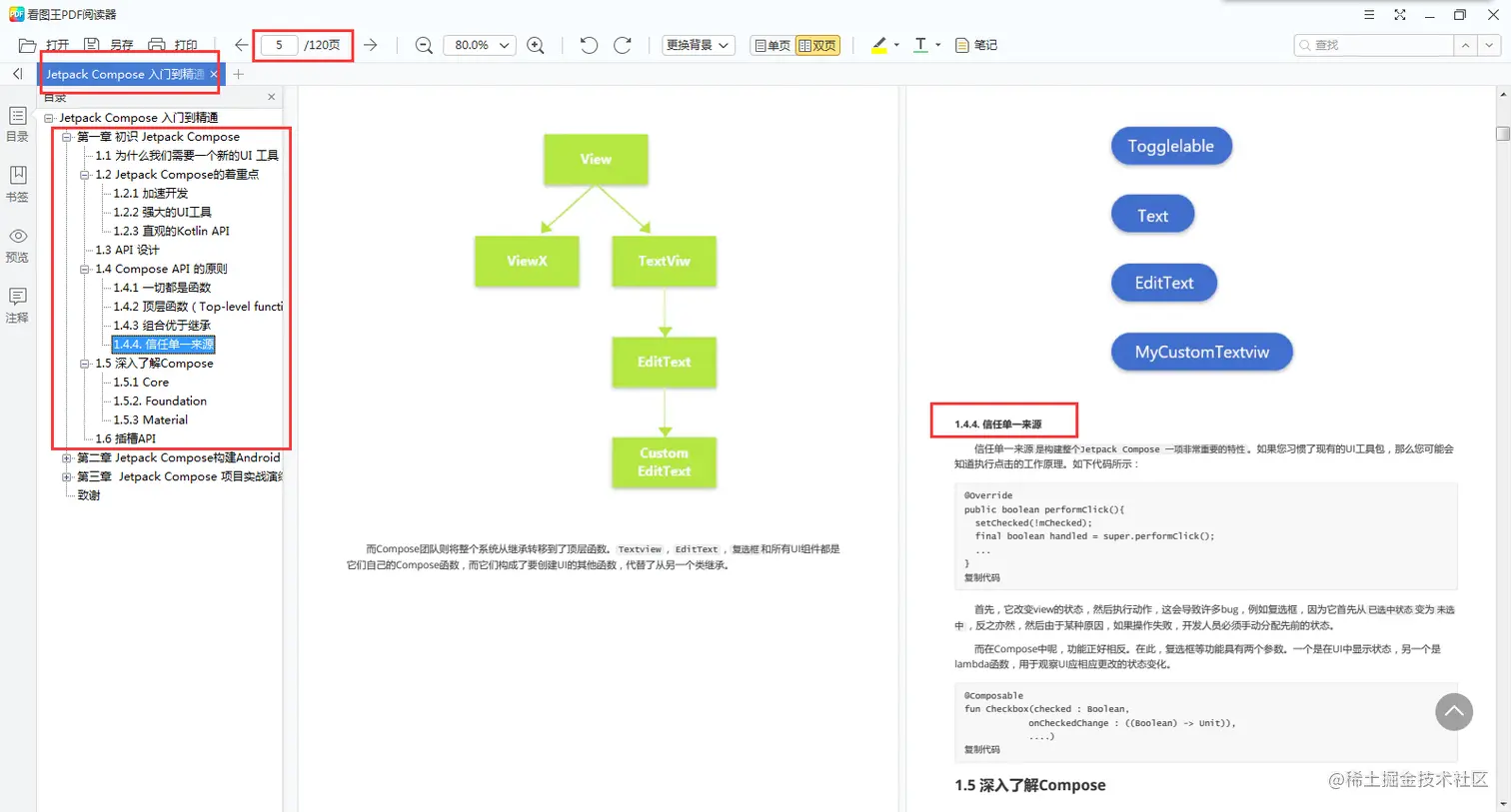The height and width of the screenshot is (812, 1511).
Task: Jump to 1.5.1 Core section
Action: tap(141, 383)
